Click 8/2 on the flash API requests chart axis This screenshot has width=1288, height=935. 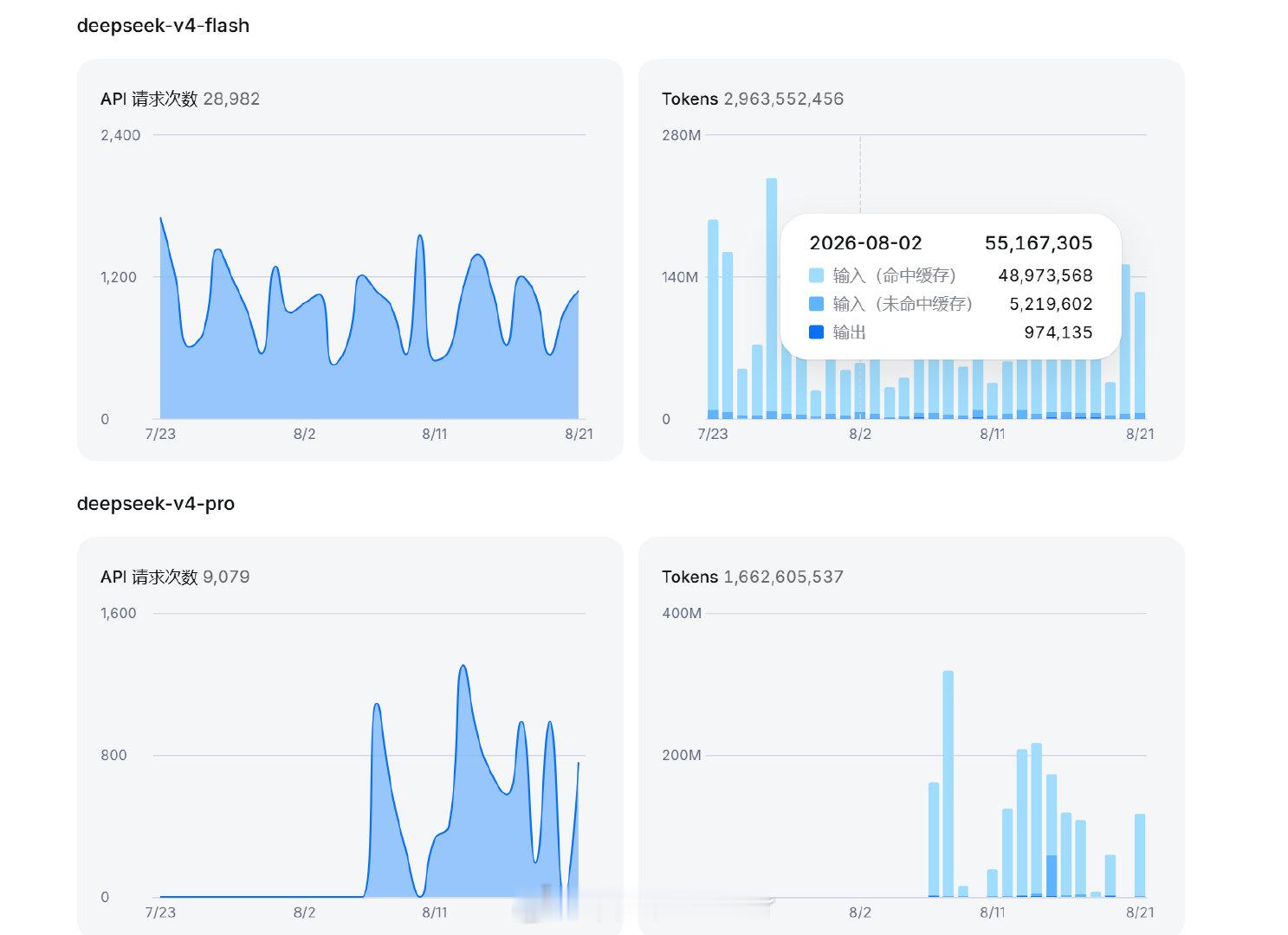click(x=304, y=434)
